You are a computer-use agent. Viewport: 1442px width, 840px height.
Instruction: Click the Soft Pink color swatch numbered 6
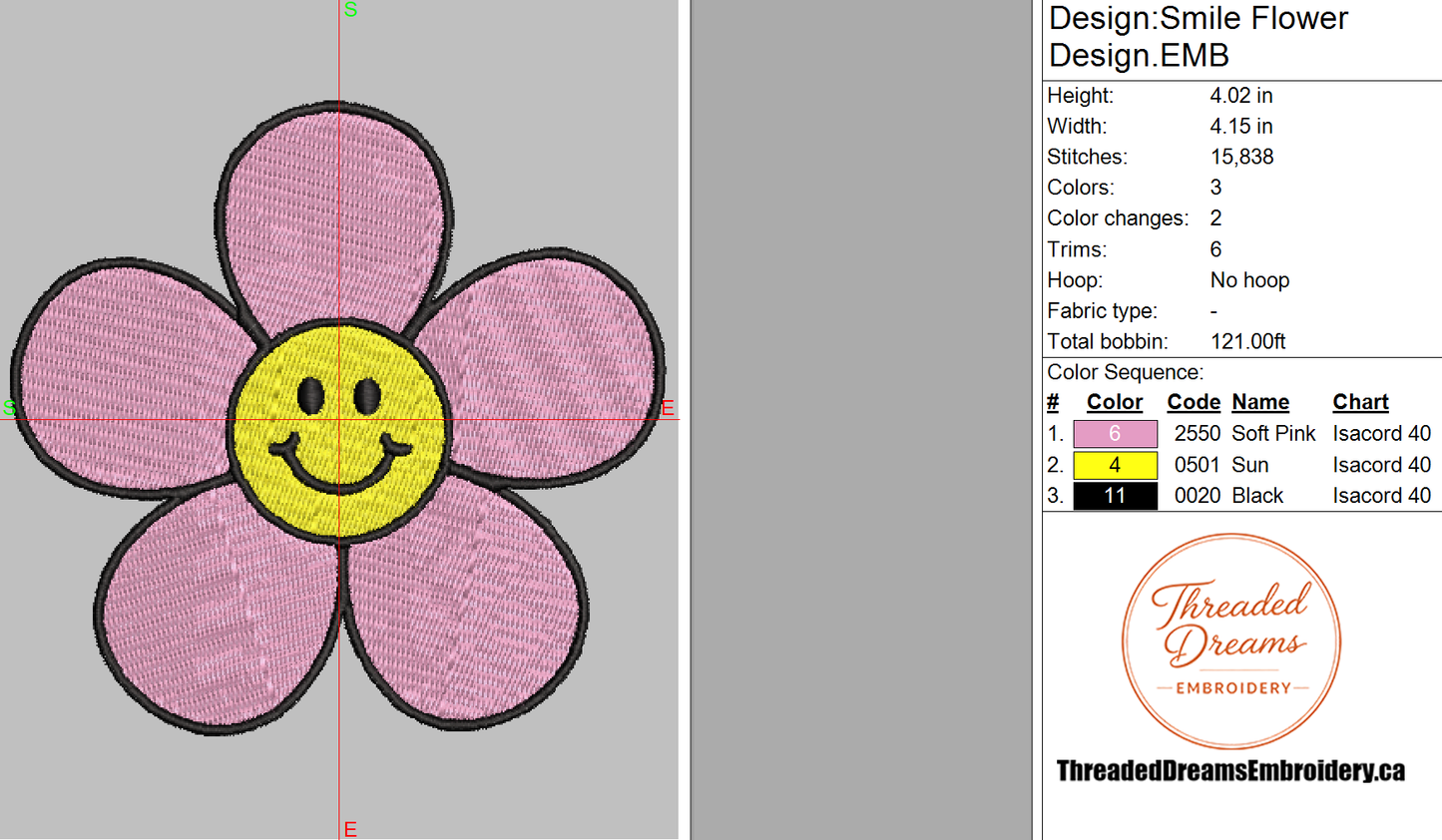1115,434
